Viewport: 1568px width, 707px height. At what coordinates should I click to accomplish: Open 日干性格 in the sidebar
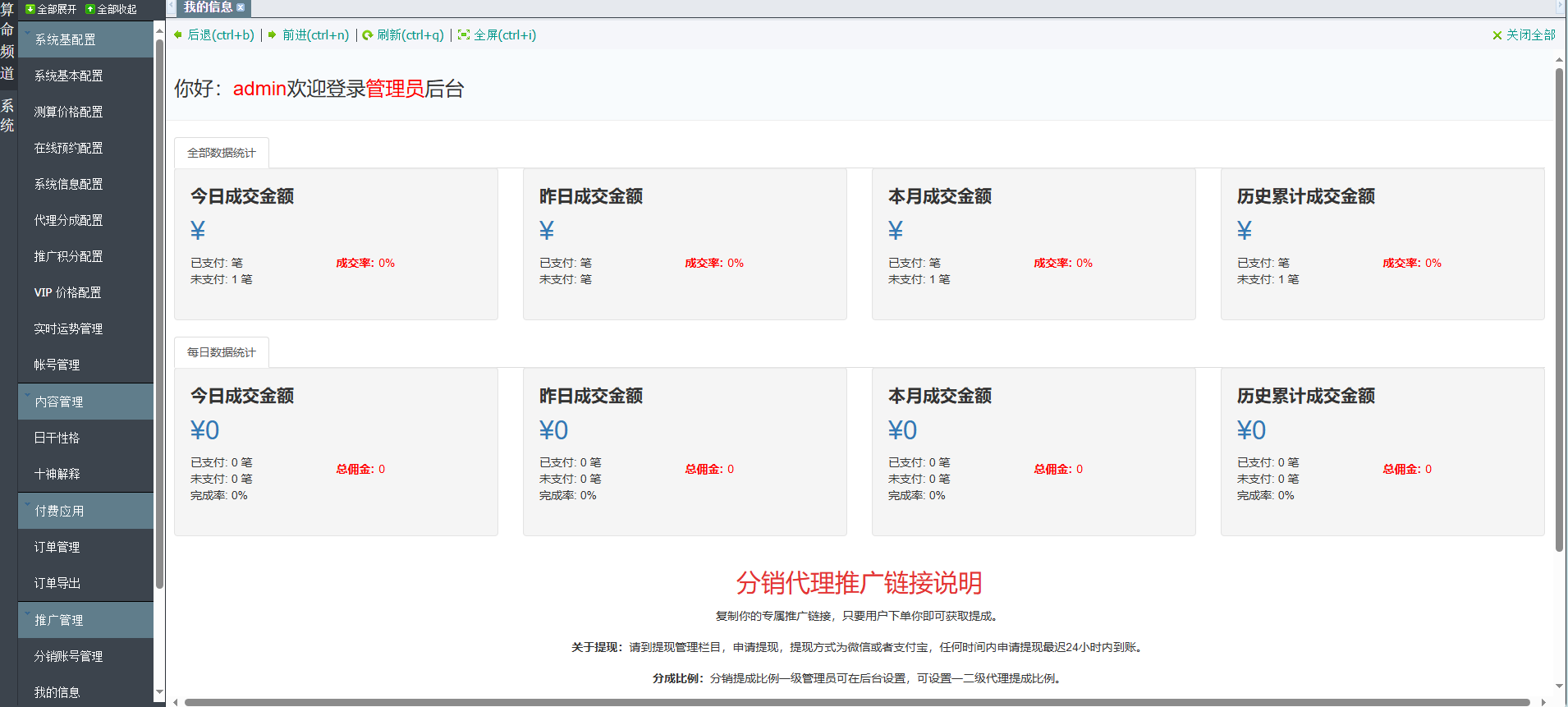(x=85, y=438)
